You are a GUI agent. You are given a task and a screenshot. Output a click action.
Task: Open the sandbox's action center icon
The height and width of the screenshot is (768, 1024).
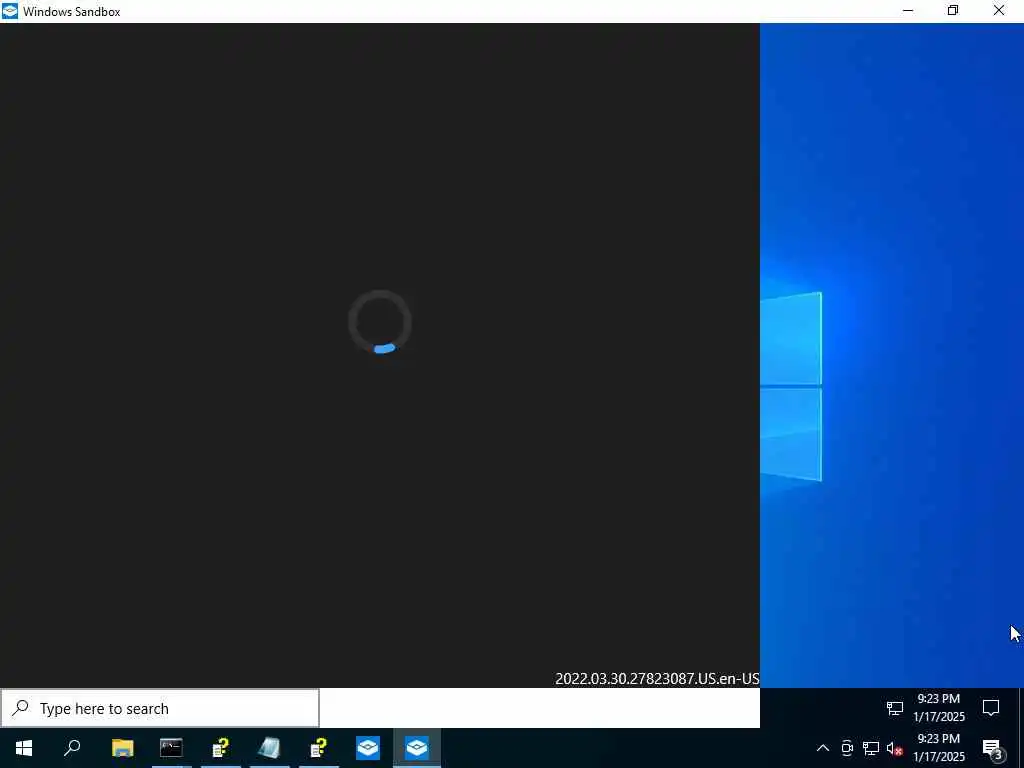tap(991, 708)
